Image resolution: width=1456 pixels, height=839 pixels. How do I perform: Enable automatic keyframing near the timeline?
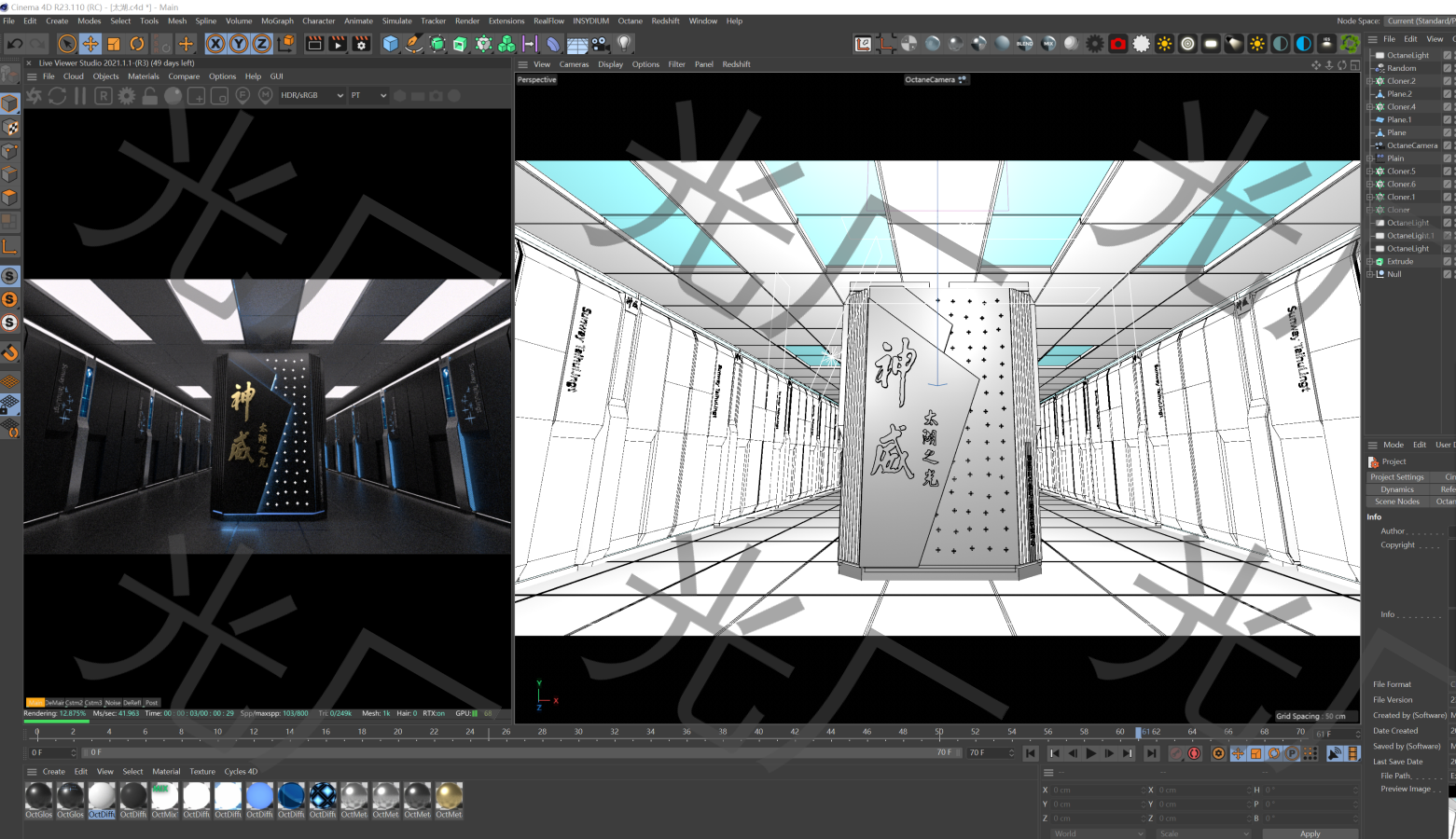coord(1194,752)
